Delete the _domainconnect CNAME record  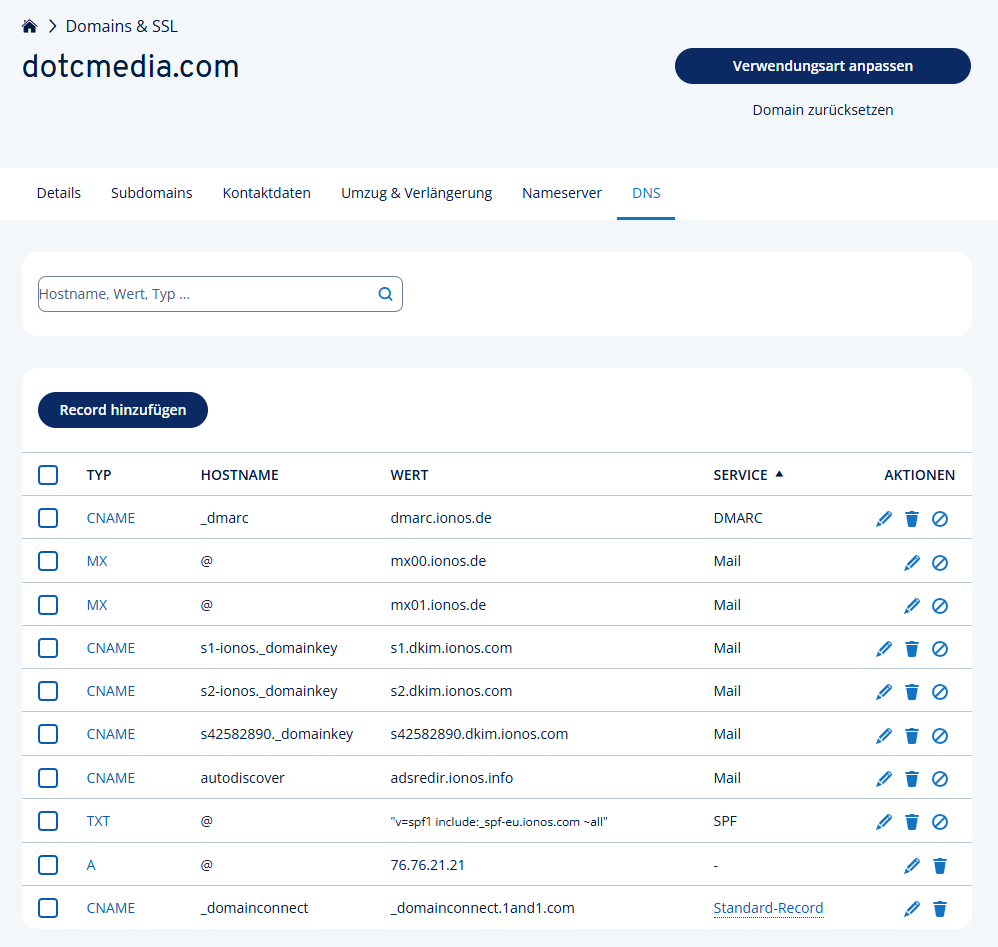pyautogui.click(x=940, y=908)
